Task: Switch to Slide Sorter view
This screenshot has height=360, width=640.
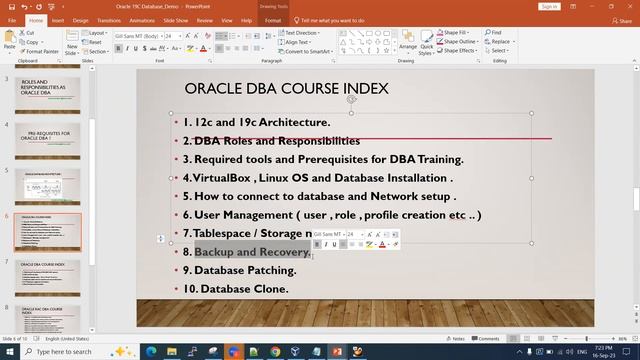Action: point(527,338)
